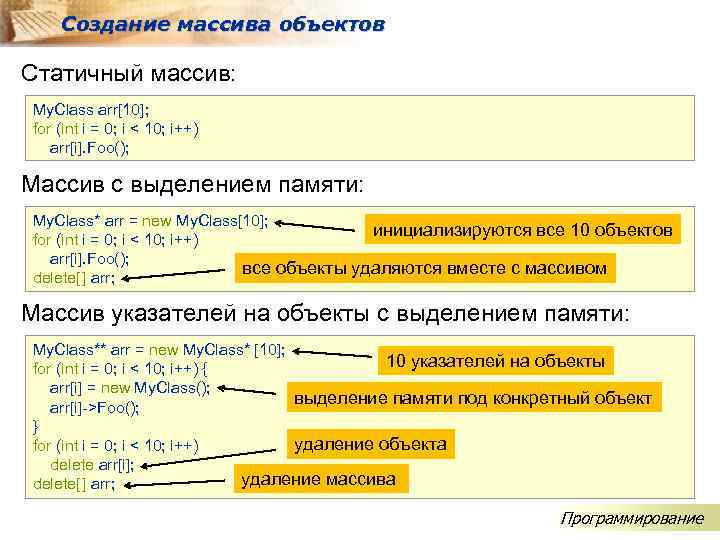Select the heading "Статичный массив:"
720x540 pixels.
tap(128, 73)
